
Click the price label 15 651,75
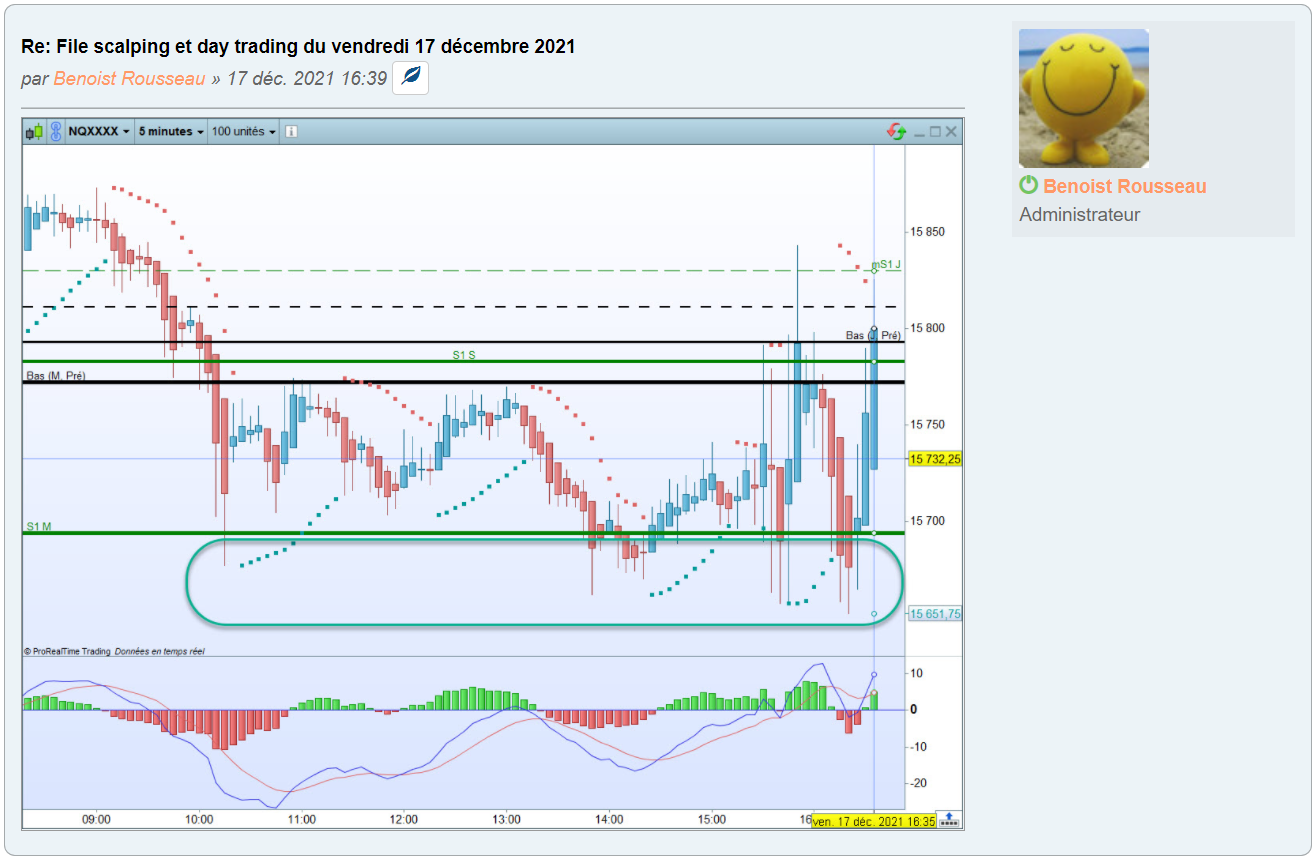935,614
